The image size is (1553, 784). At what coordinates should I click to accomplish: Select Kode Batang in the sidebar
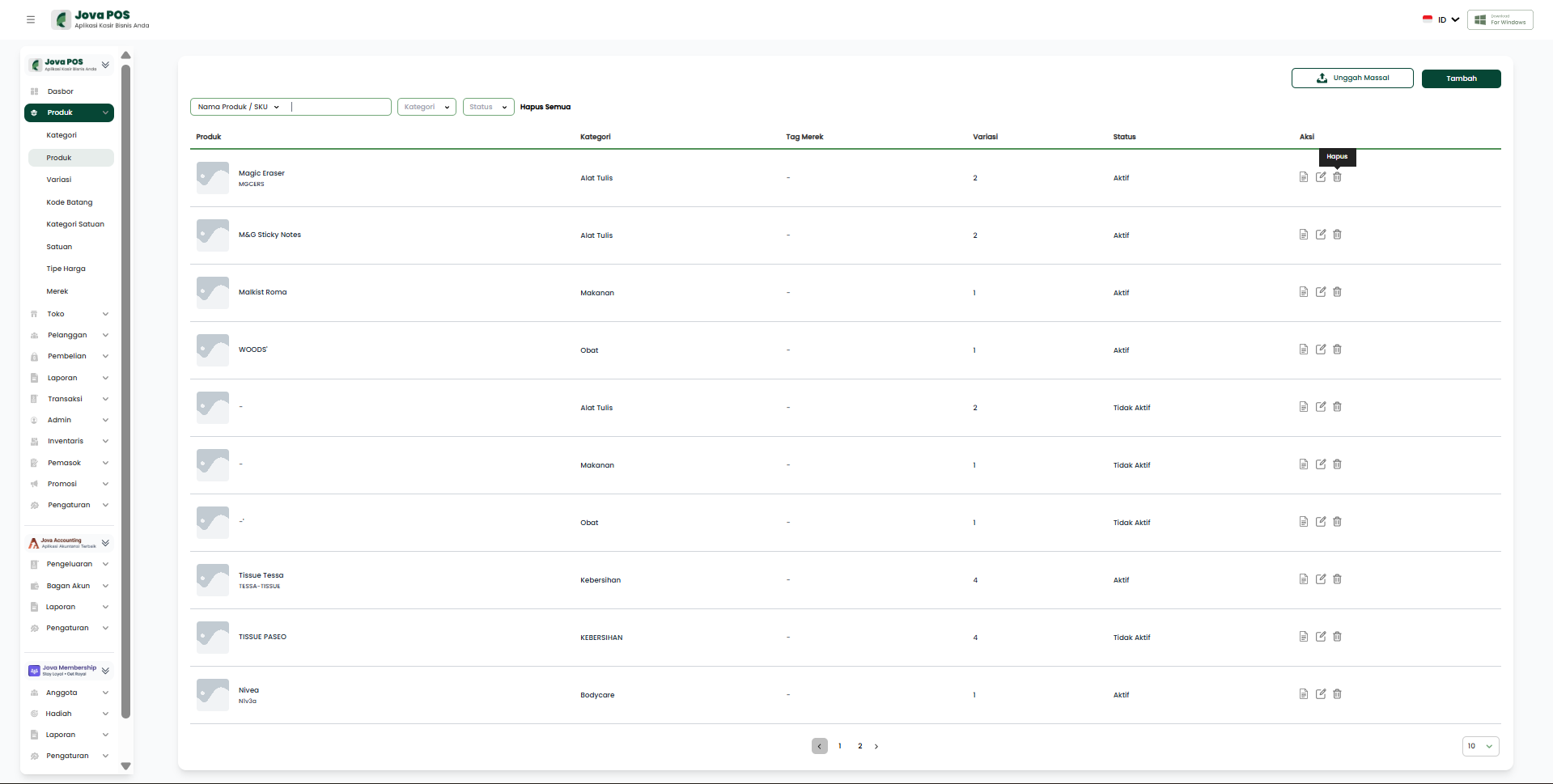pyautogui.click(x=70, y=202)
